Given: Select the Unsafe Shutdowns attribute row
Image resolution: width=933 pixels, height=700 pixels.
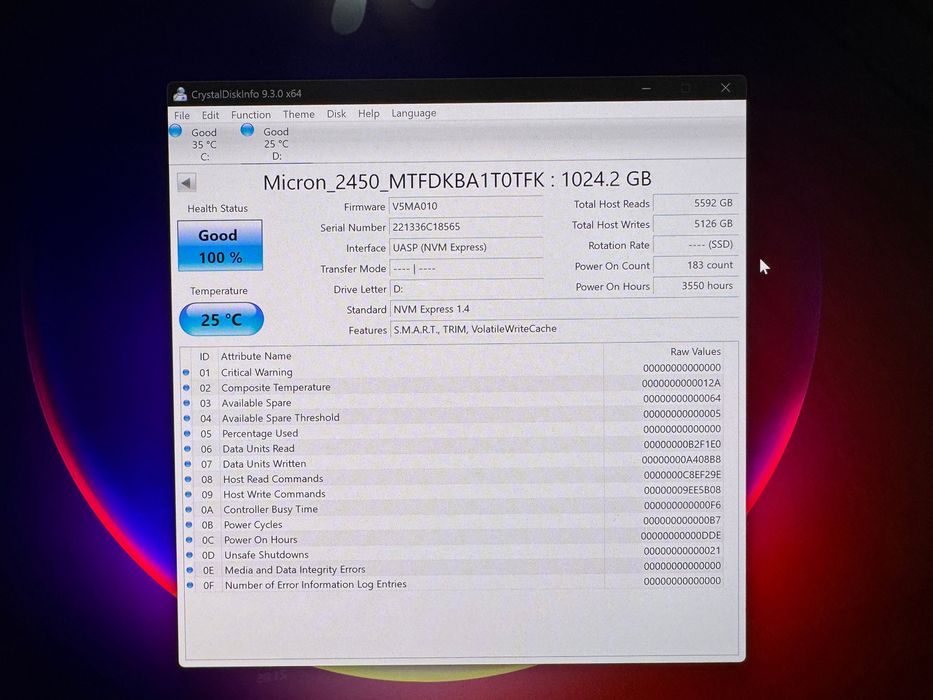Looking at the screenshot, I should pos(452,554).
